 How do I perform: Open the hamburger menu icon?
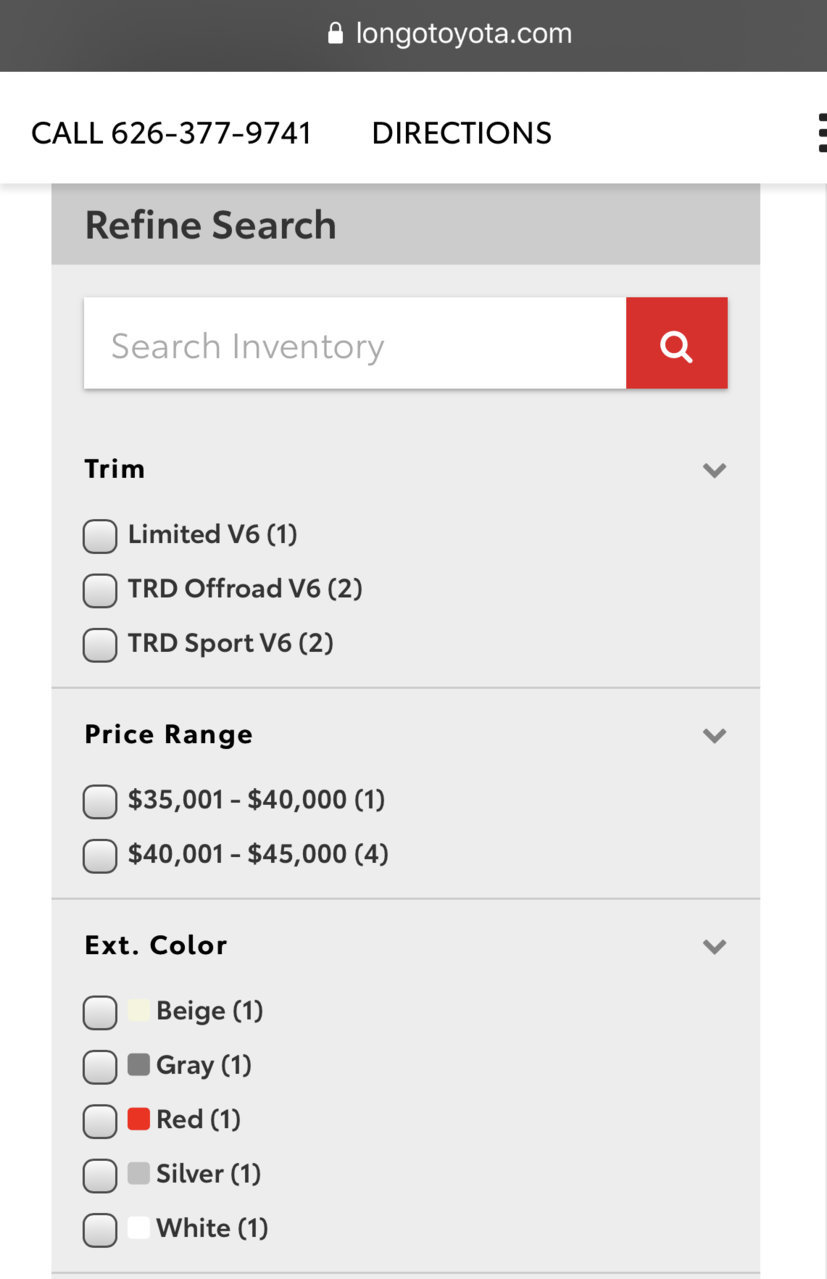coord(820,133)
